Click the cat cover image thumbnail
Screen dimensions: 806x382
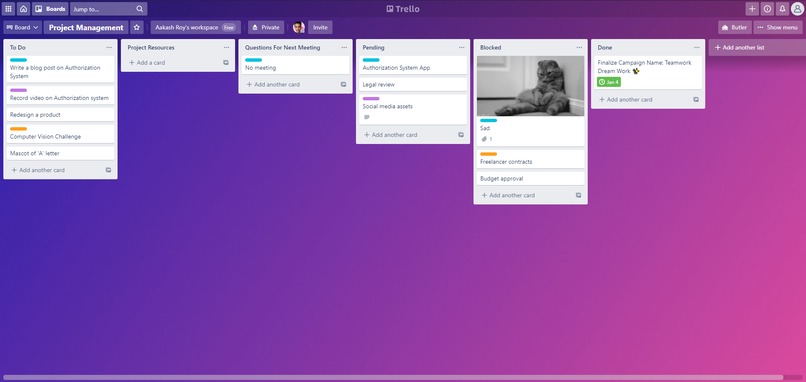[530, 86]
